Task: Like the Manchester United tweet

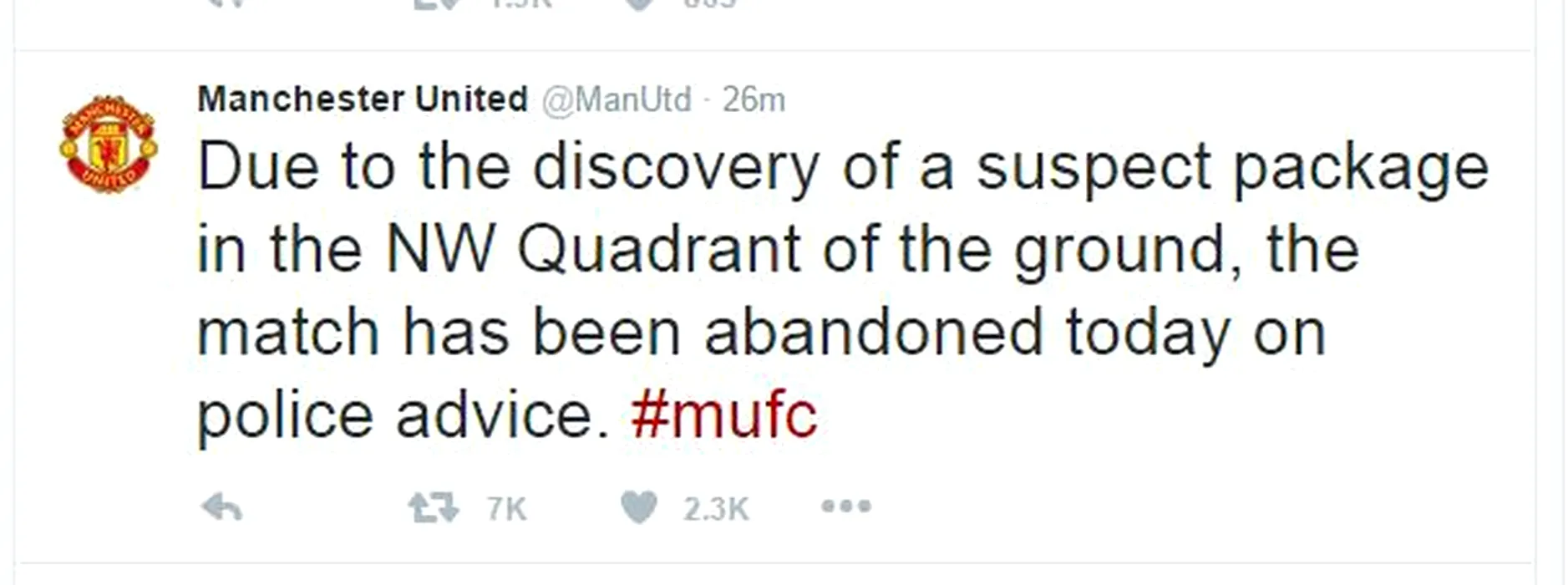Action: point(639,507)
